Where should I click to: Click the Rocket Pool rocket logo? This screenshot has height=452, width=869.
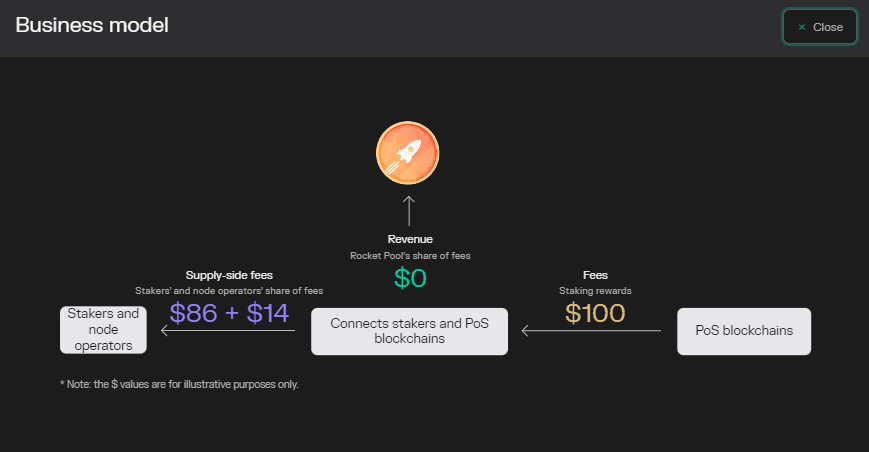407,154
